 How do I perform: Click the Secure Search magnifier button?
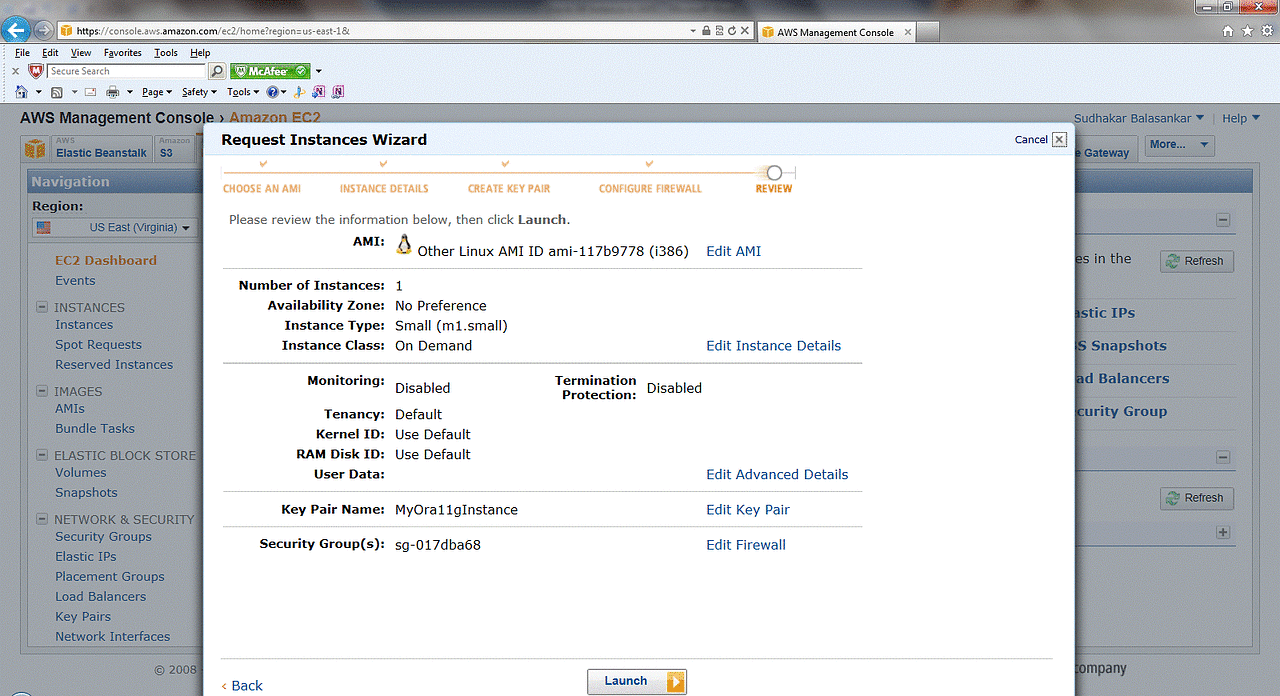pyautogui.click(x=217, y=71)
